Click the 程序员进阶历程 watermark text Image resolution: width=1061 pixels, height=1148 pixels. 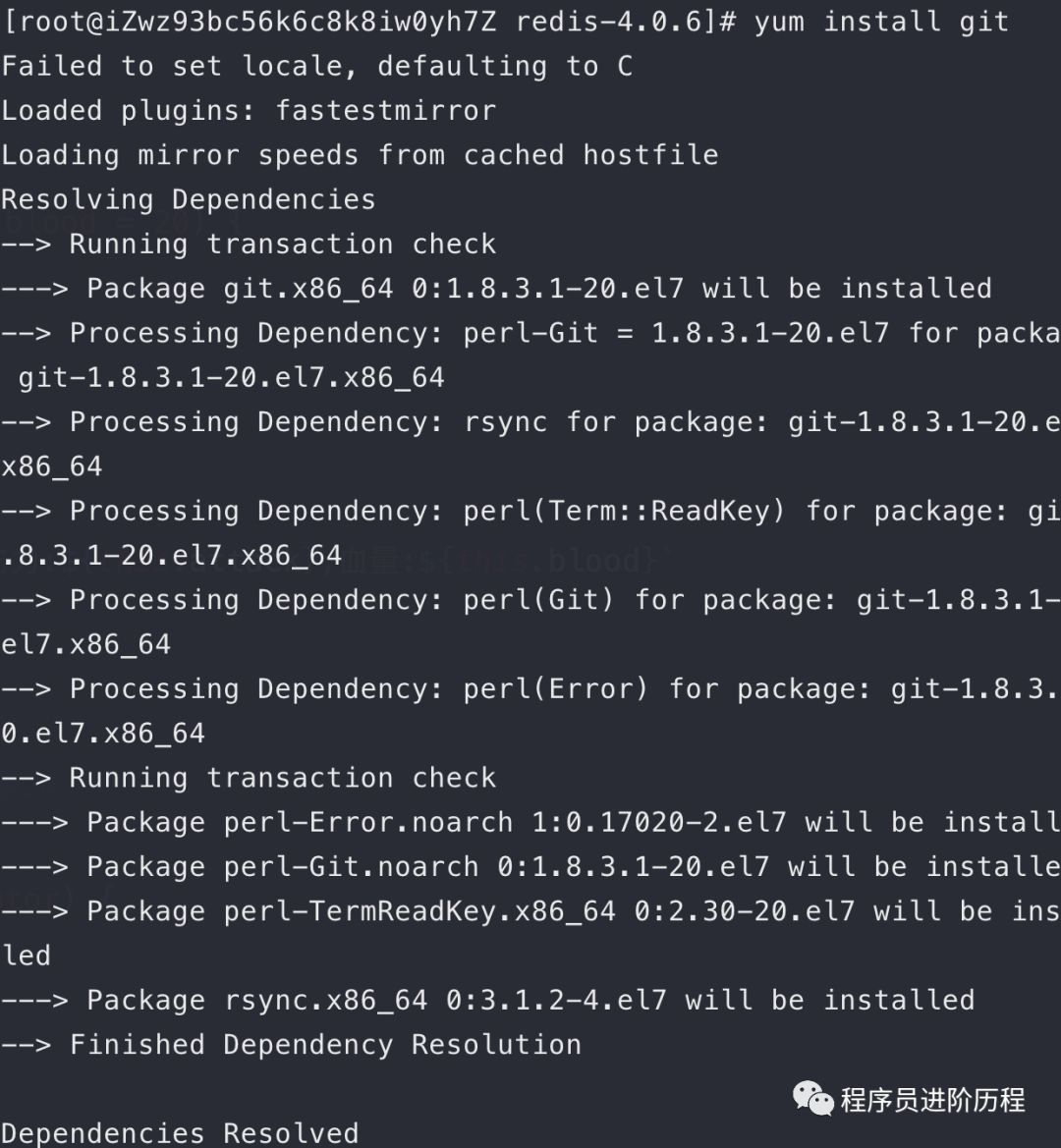pyautogui.click(x=932, y=1100)
